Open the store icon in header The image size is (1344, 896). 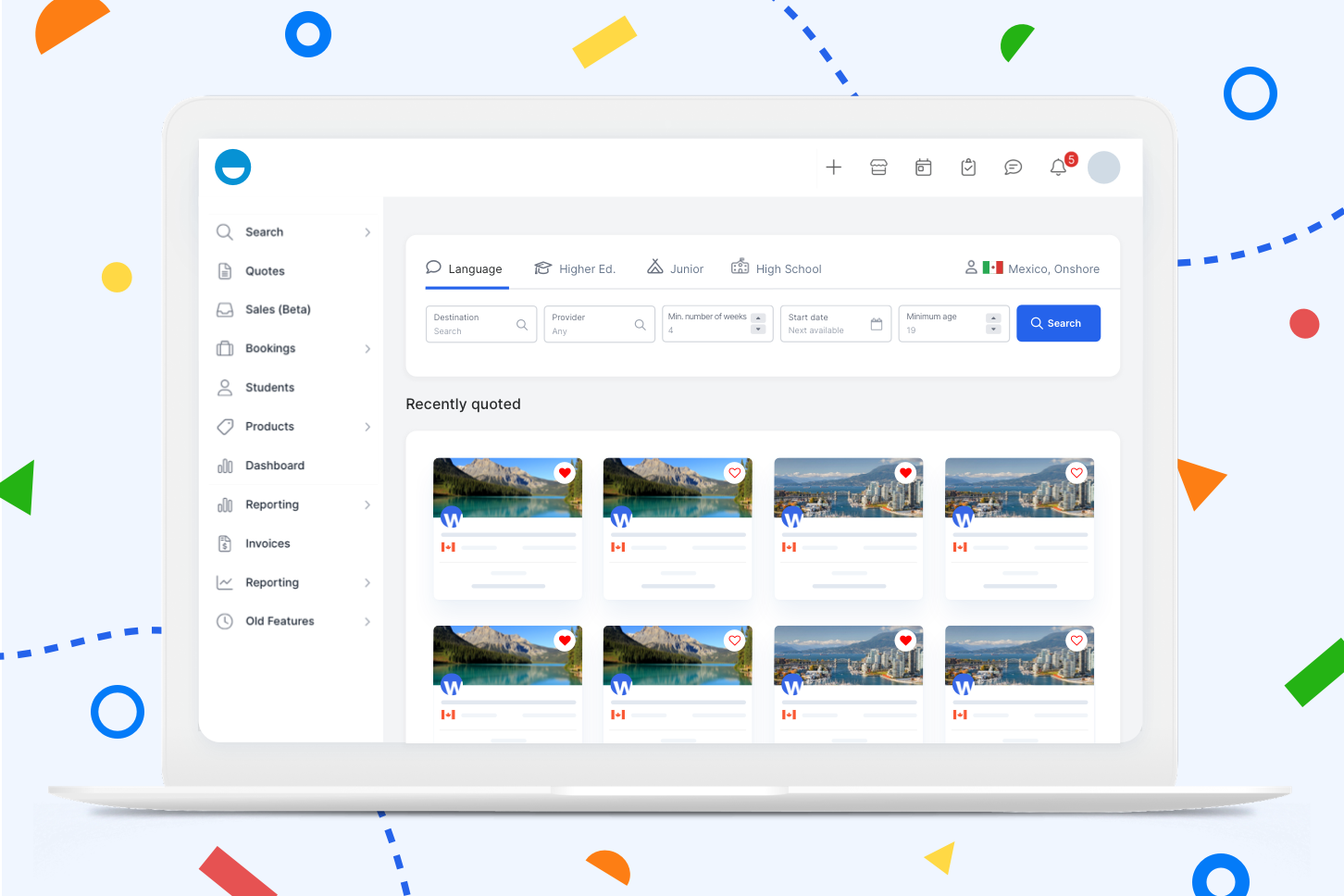(x=878, y=168)
